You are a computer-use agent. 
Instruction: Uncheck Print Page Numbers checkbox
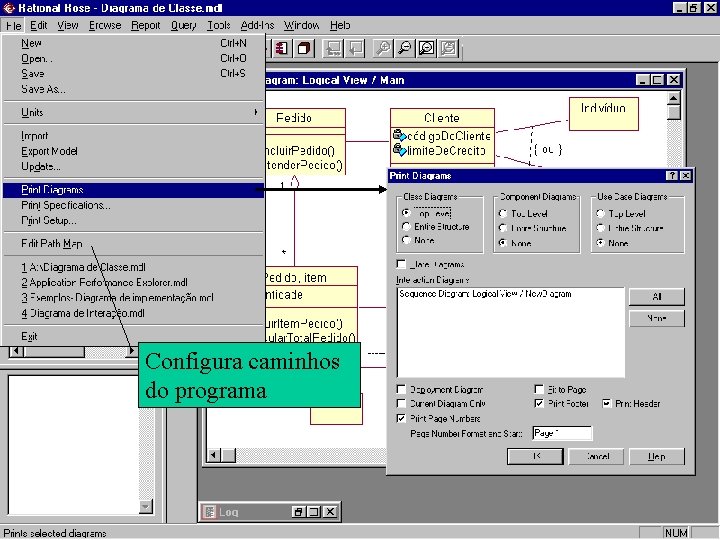point(401,418)
